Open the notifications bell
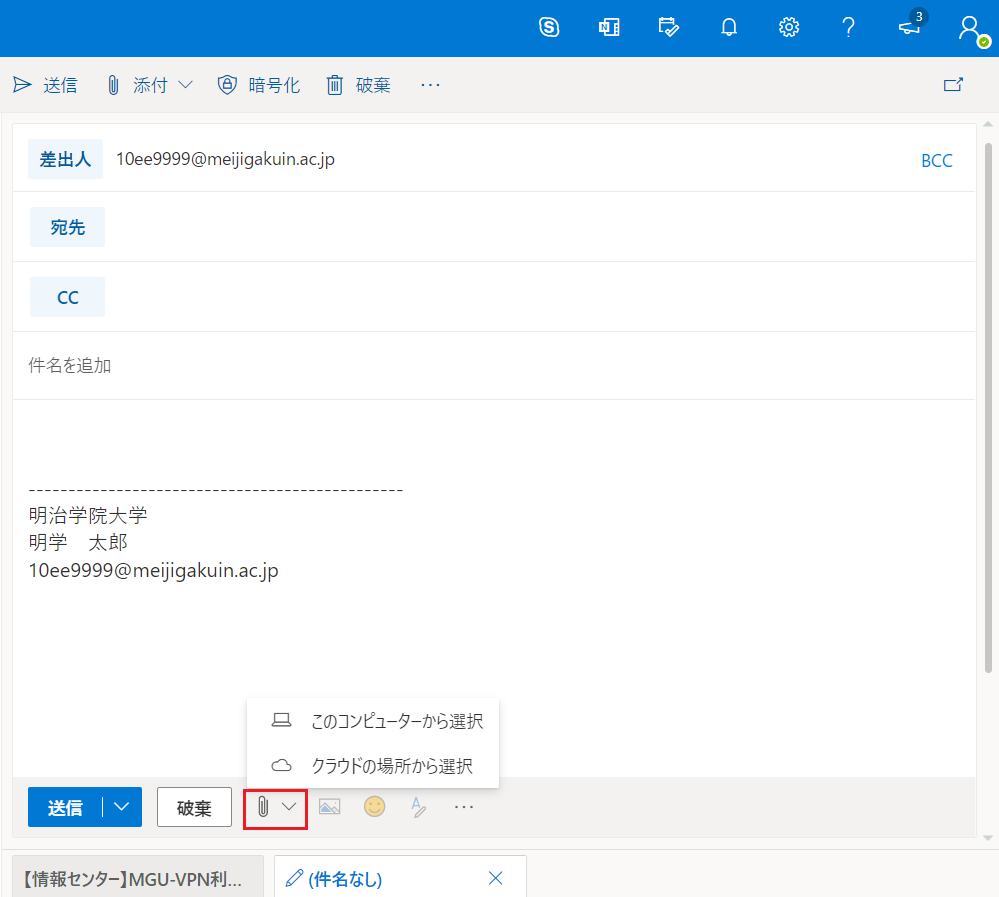 pyautogui.click(x=729, y=28)
